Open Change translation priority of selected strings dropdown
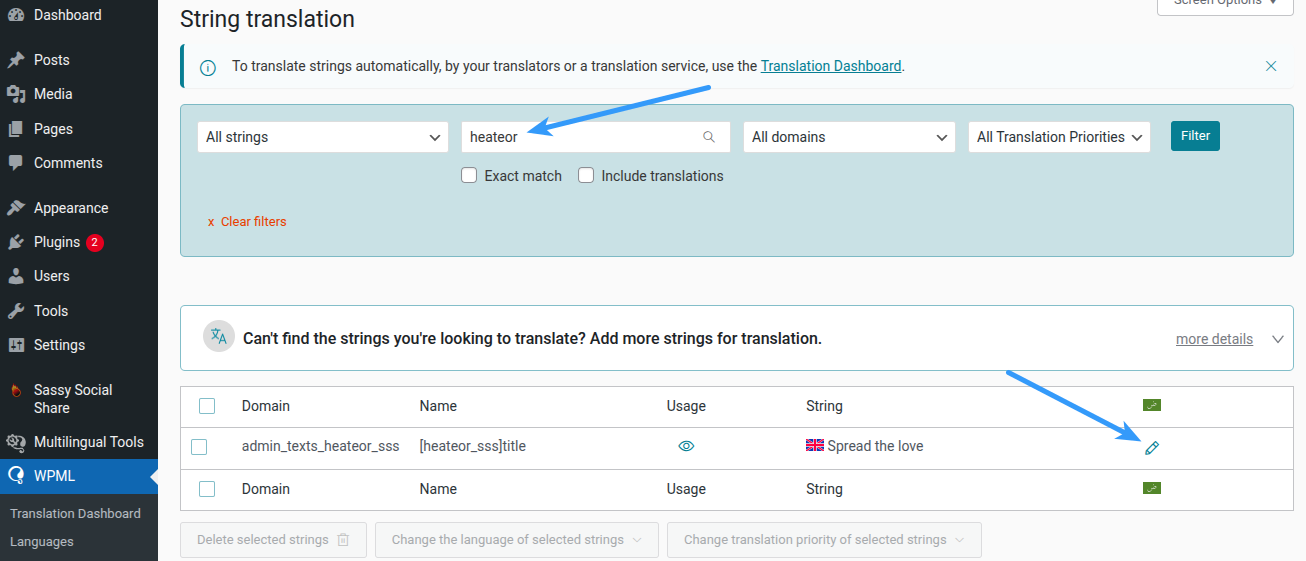 (824, 540)
